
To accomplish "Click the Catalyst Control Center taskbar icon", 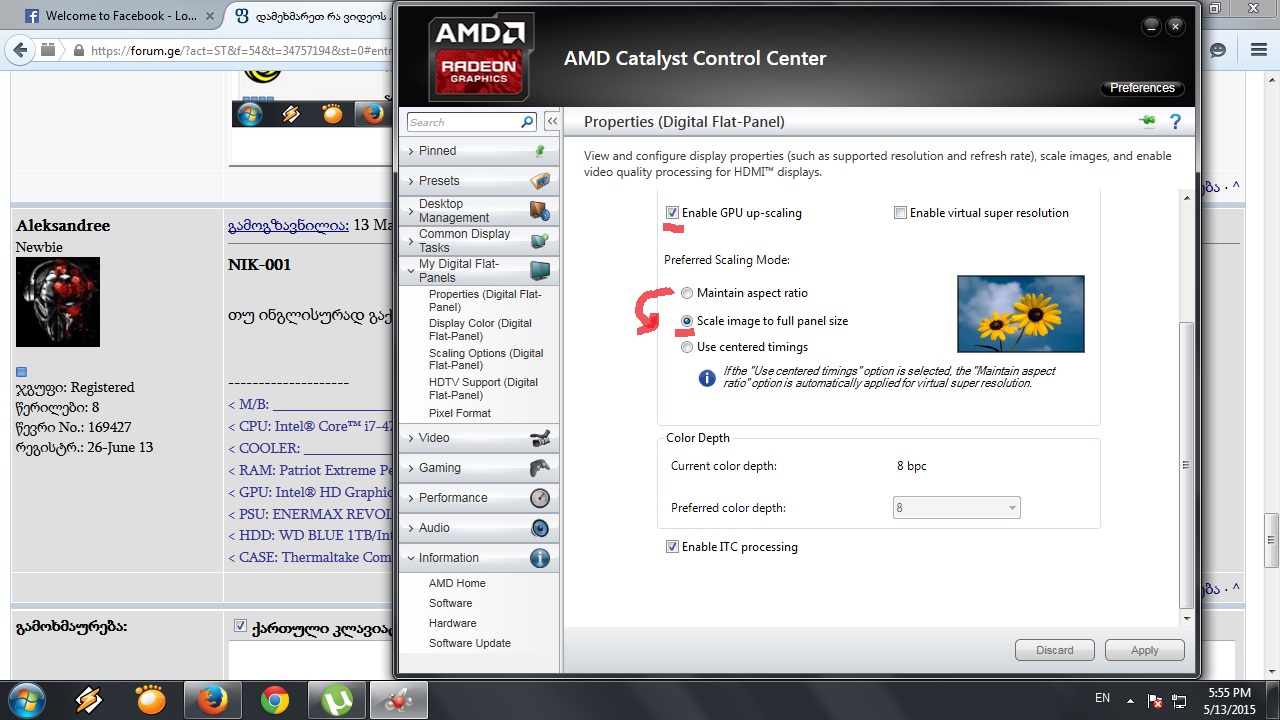I will coord(399,701).
